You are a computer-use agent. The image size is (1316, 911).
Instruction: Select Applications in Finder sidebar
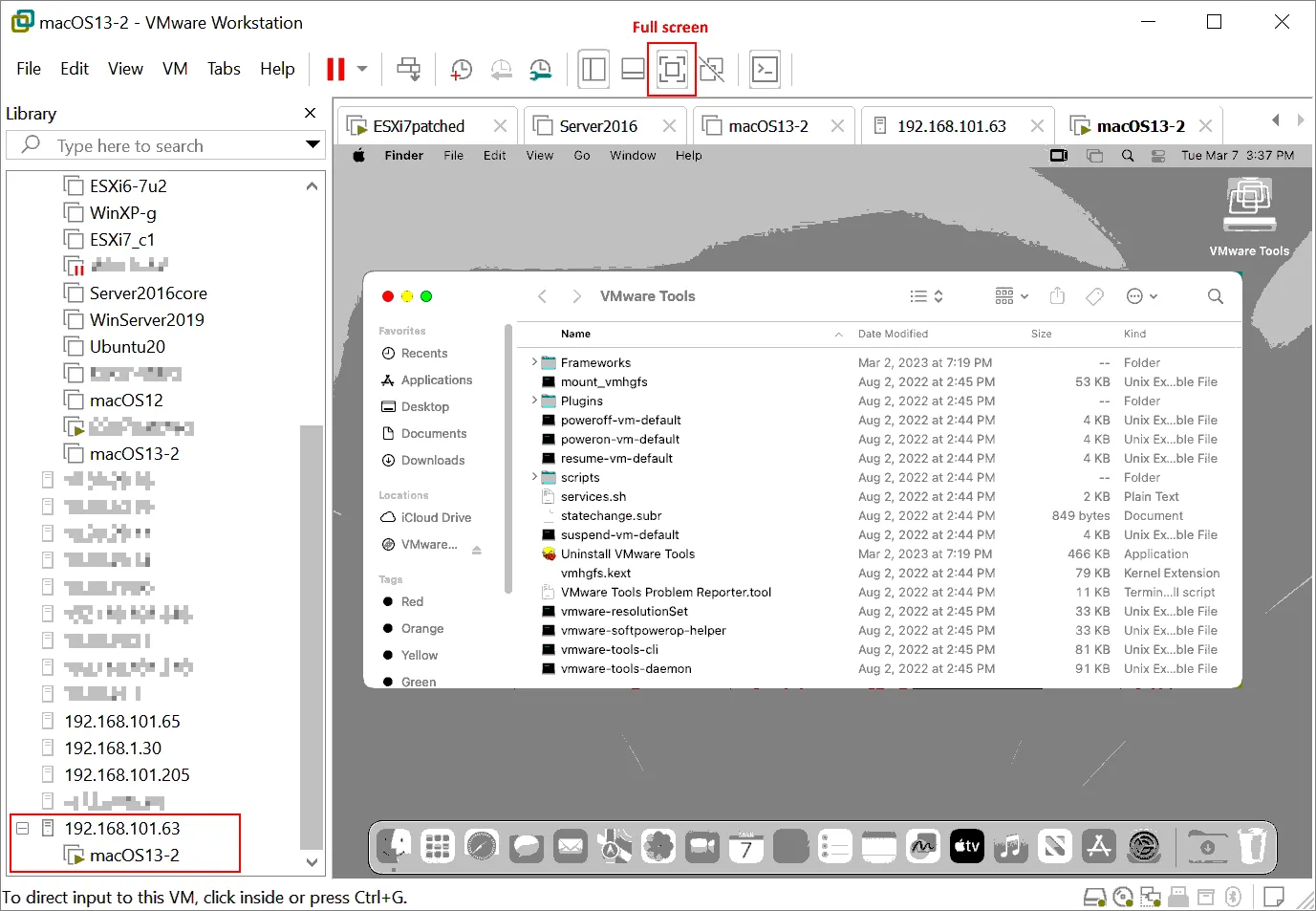(436, 380)
